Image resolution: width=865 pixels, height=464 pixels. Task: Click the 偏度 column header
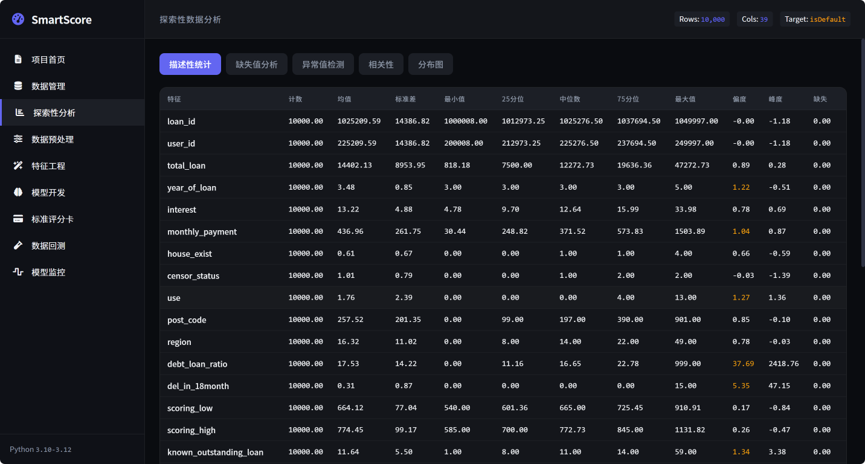point(739,99)
